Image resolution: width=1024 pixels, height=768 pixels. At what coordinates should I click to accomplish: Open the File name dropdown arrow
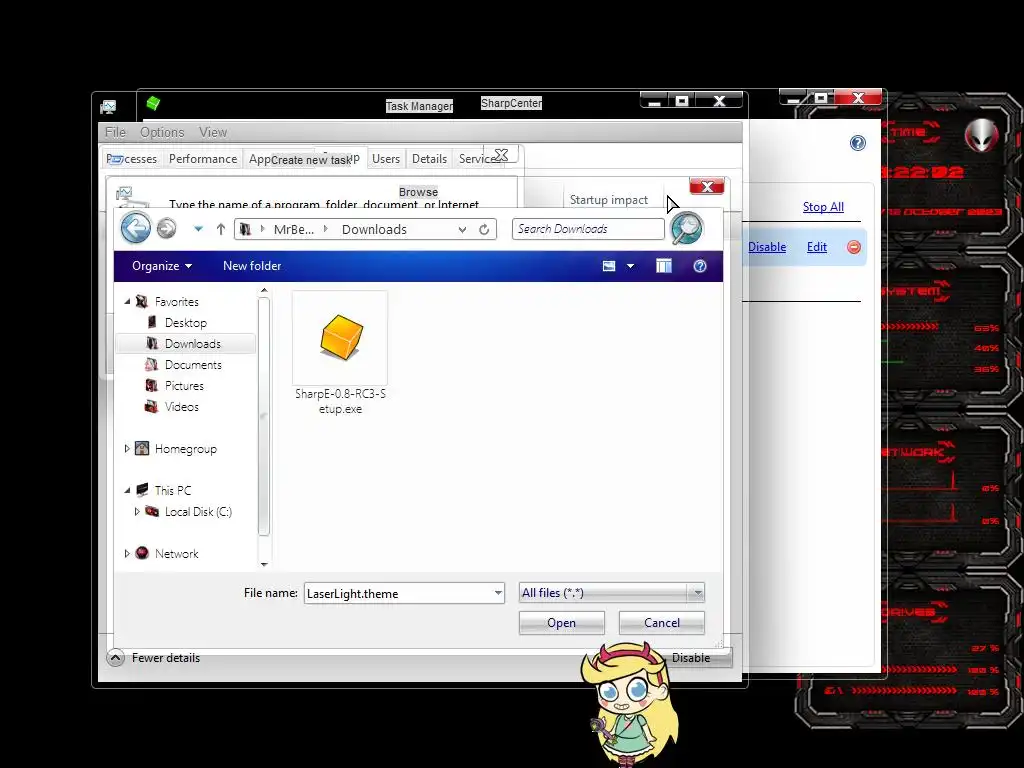pyautogui.click(x=498, y=593)
